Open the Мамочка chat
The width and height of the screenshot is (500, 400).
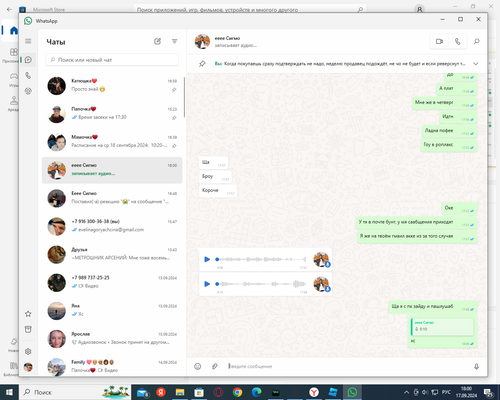pyautogui.click(x=112, y=142)
